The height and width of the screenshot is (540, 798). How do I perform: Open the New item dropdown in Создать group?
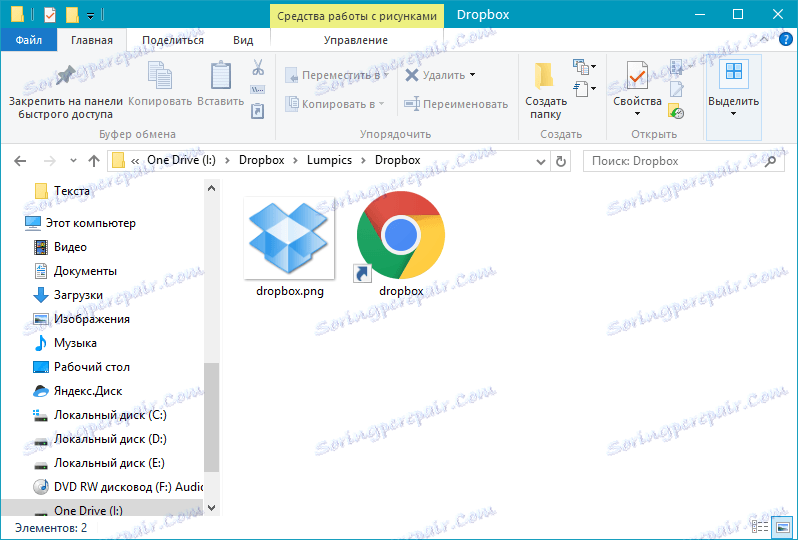tap(584, 66)
